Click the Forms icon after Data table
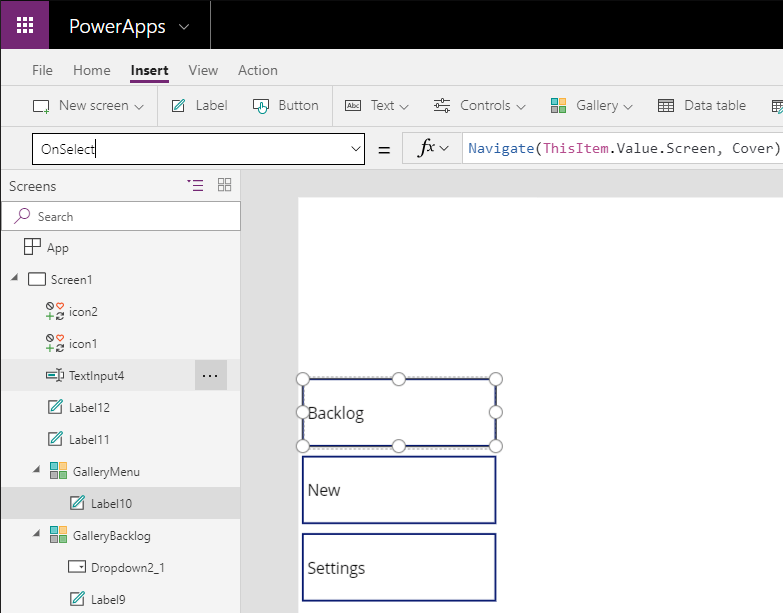Viewport: 783px width, 613px height. [777, 106]
